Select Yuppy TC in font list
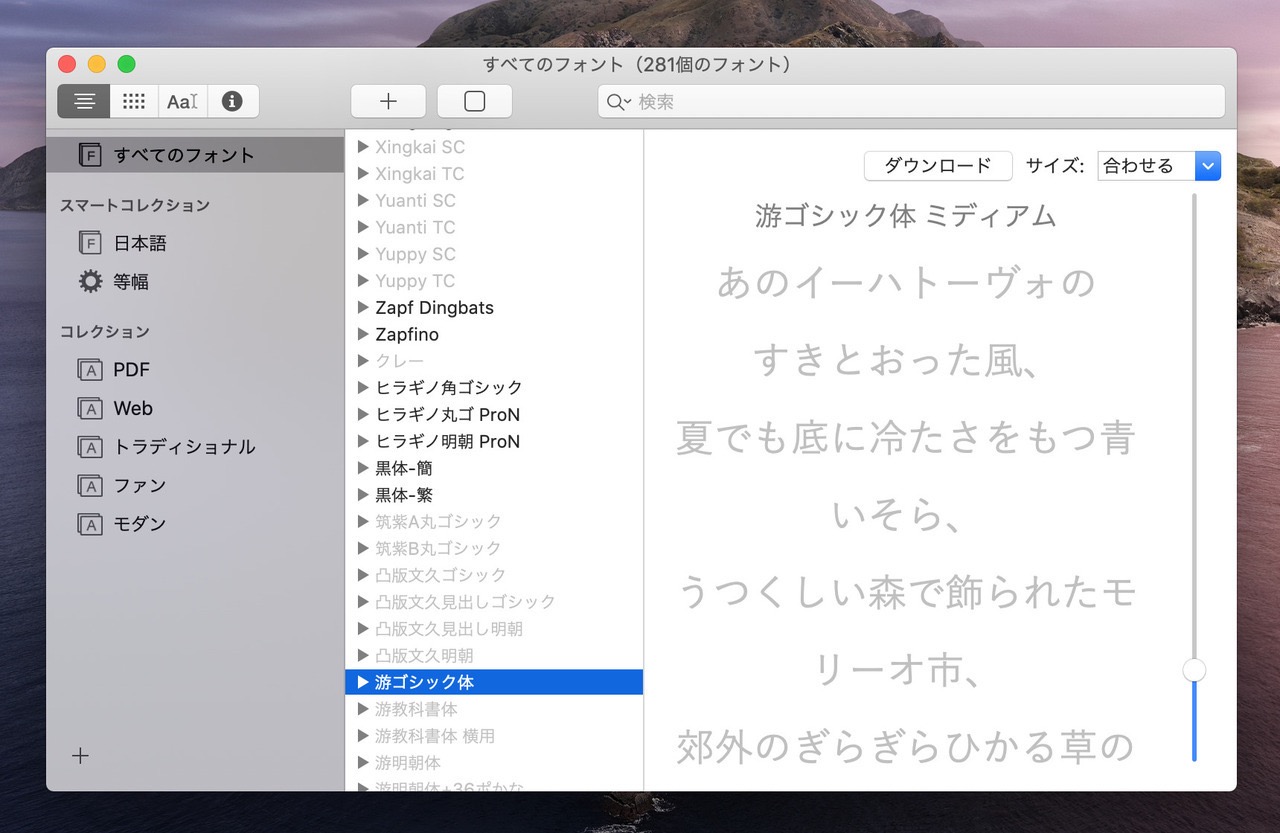 [494, 281]
